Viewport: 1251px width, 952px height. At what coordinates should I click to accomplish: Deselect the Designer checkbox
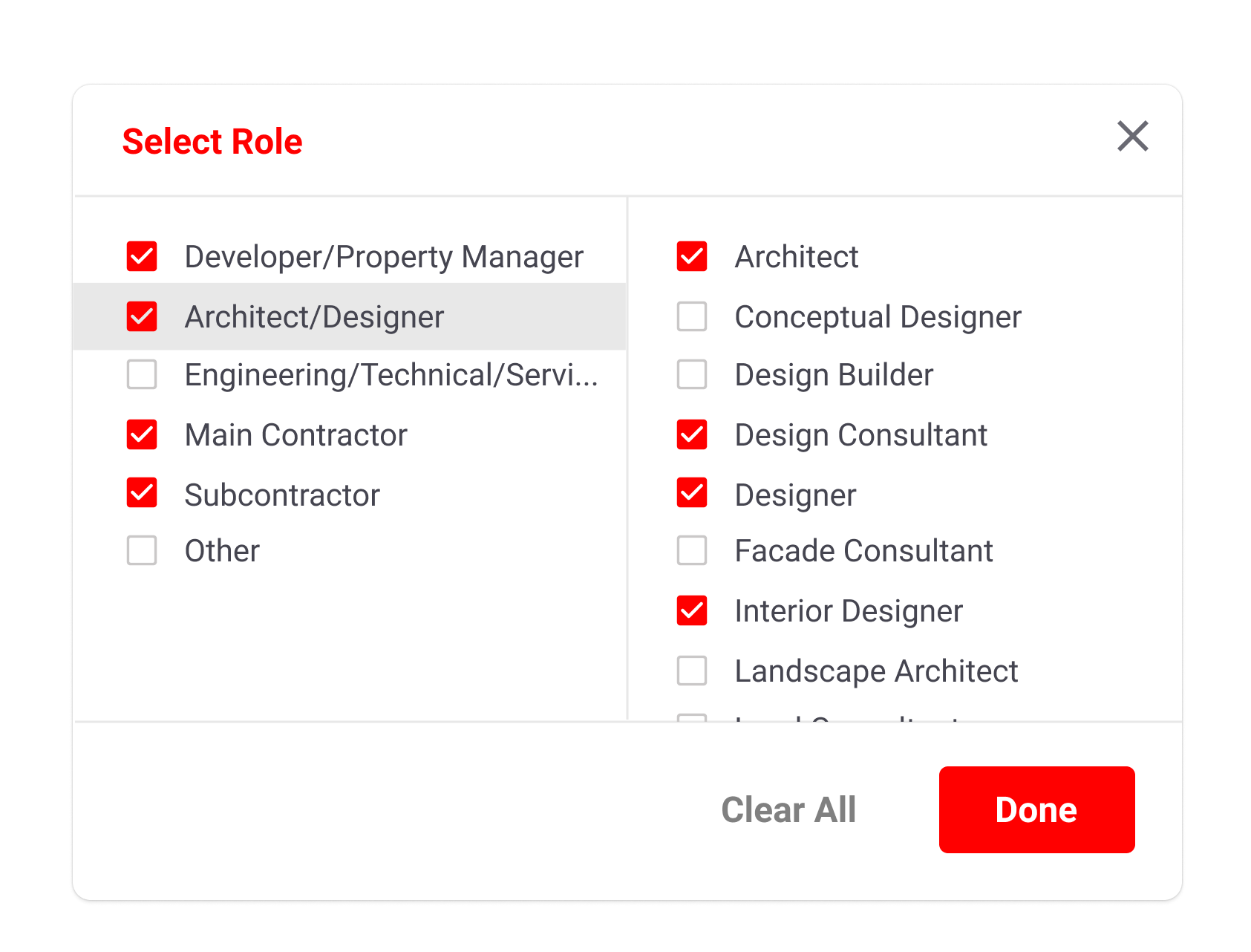coord(692,493)
